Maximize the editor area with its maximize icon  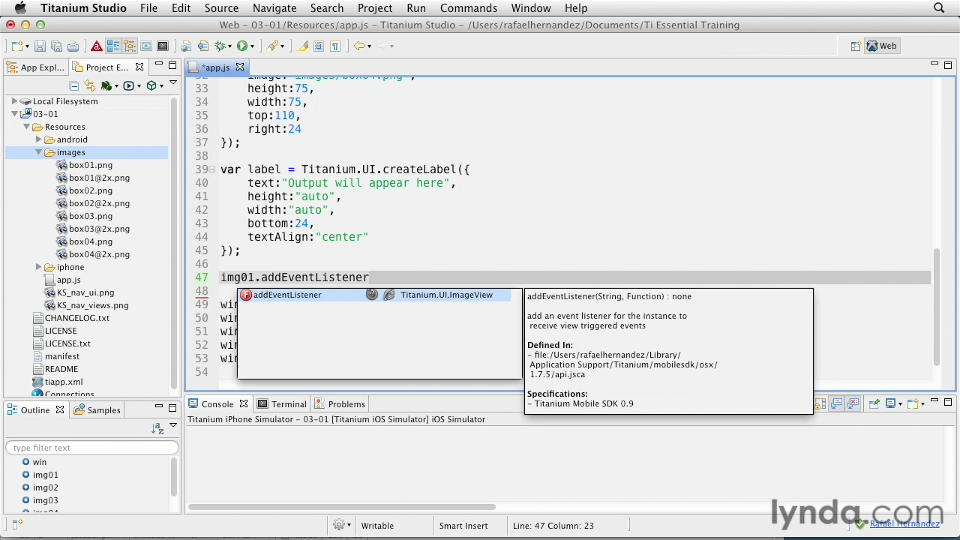pos(948,65)
